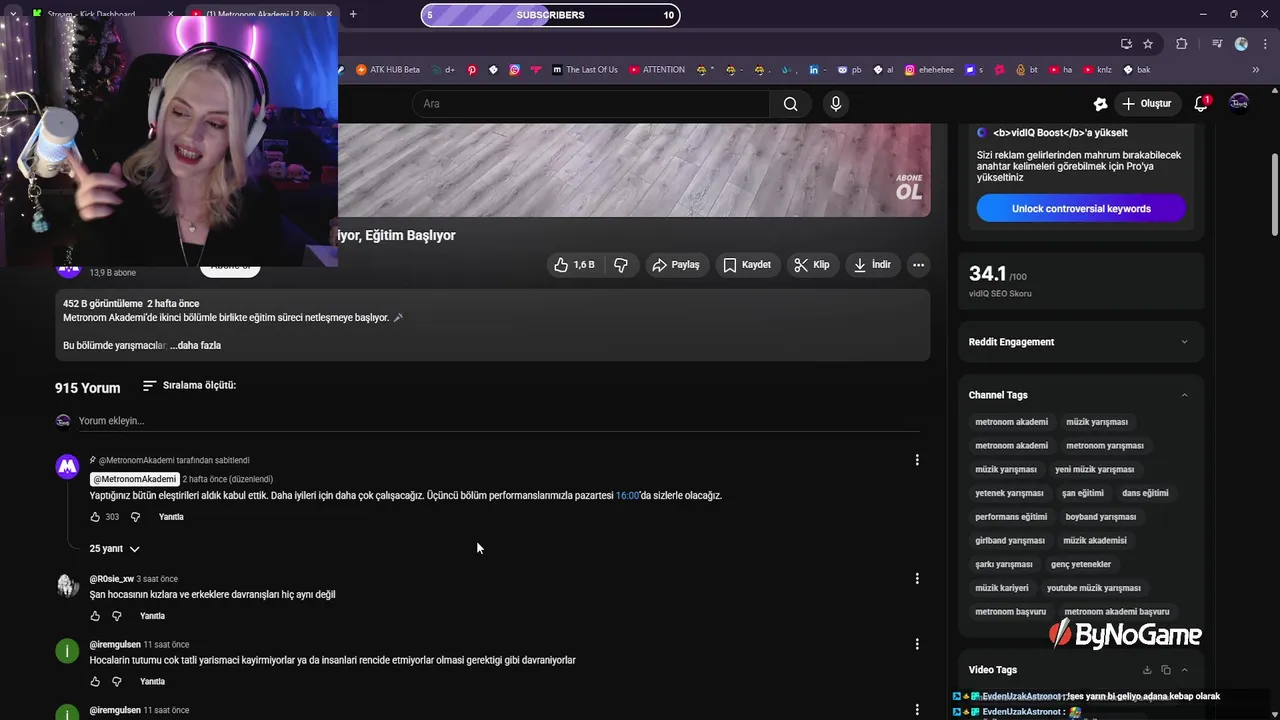Open a new browser tab
Image resolution: width=1280 pixels, height=720 pixels.
pyautogui.click(x=353, y=14)
